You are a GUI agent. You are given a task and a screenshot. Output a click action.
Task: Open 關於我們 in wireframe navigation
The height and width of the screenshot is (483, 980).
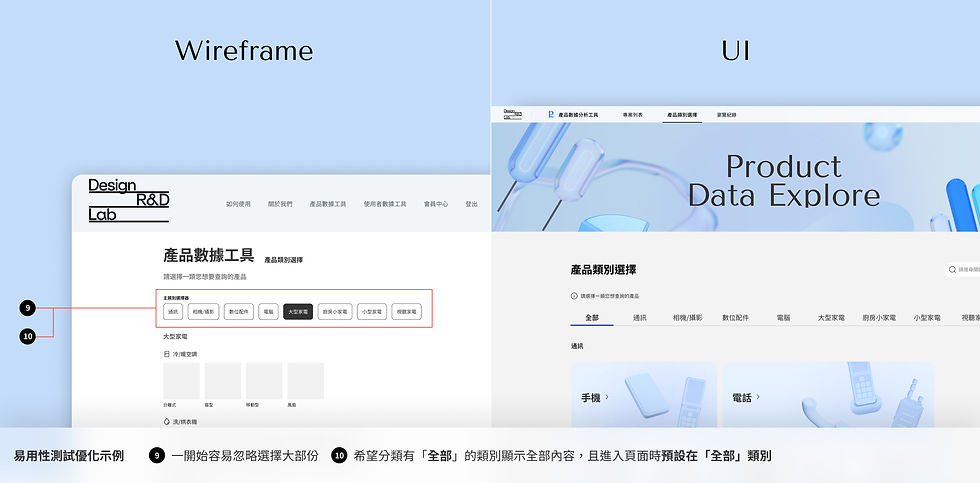[x=280, y=204]
